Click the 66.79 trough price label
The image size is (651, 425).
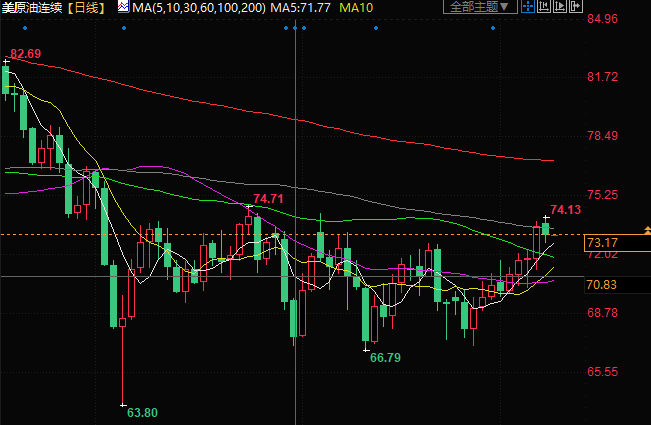[x=385, y=357]
